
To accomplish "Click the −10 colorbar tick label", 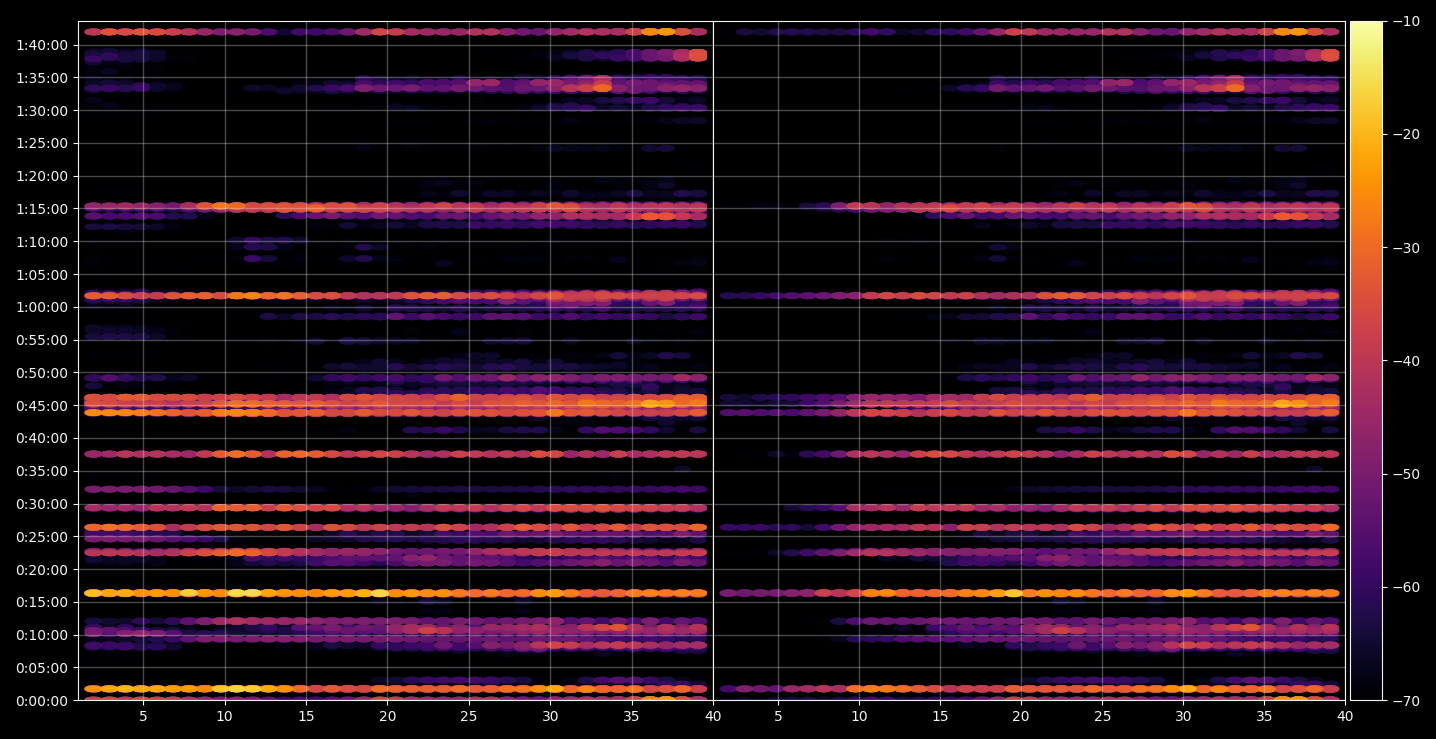I will point(1405,21).
